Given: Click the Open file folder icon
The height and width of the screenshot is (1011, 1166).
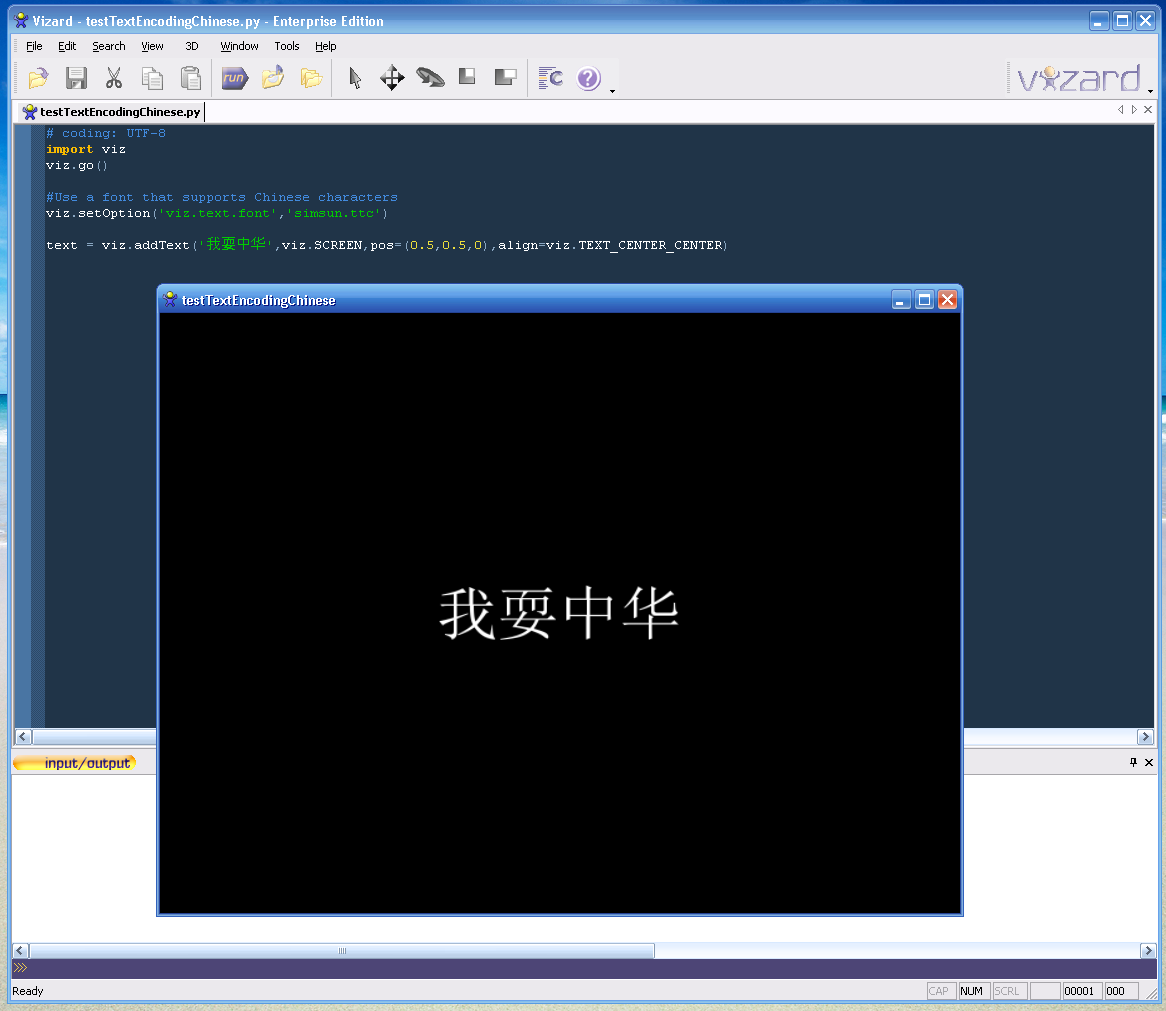Looking at the screenshot, I should [x=38, y=78].
